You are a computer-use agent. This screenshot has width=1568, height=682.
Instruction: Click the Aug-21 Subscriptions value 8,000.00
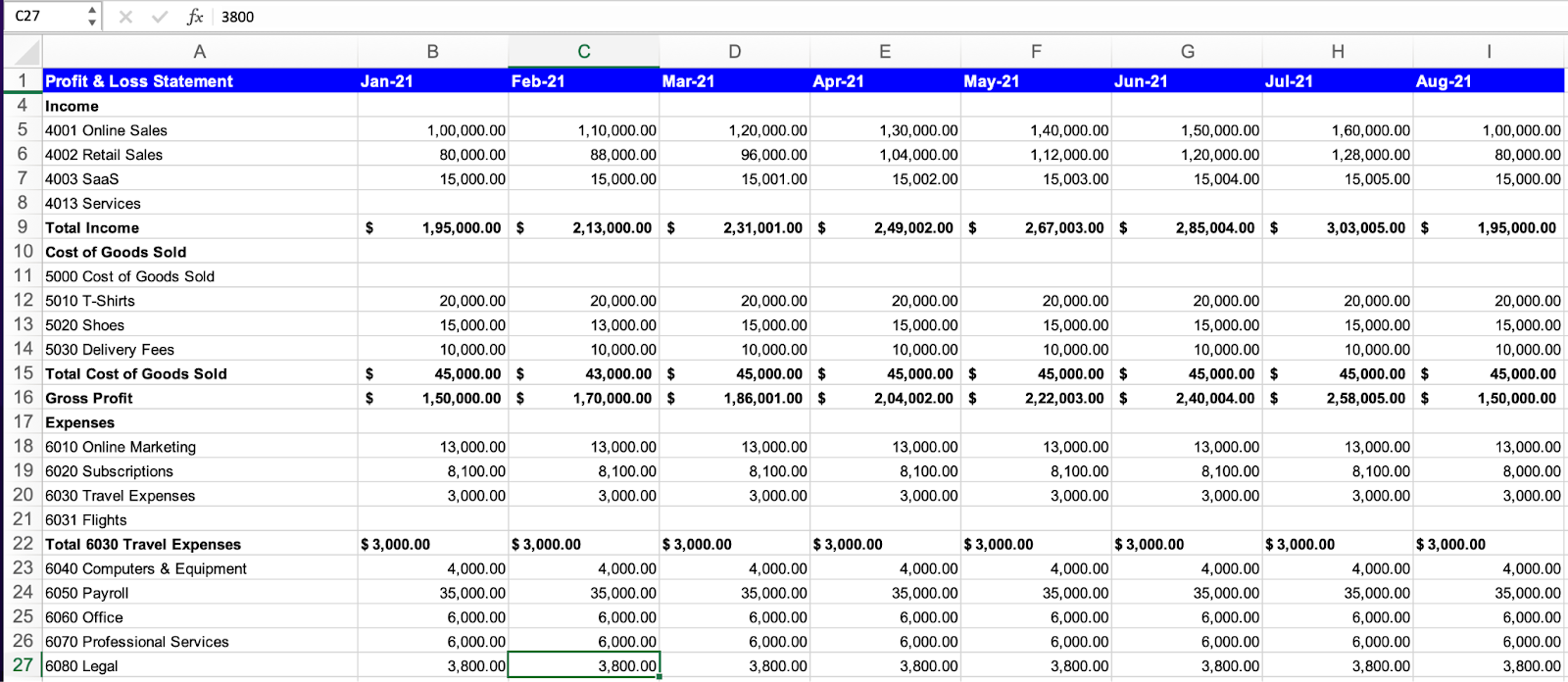click(1490, 471)
